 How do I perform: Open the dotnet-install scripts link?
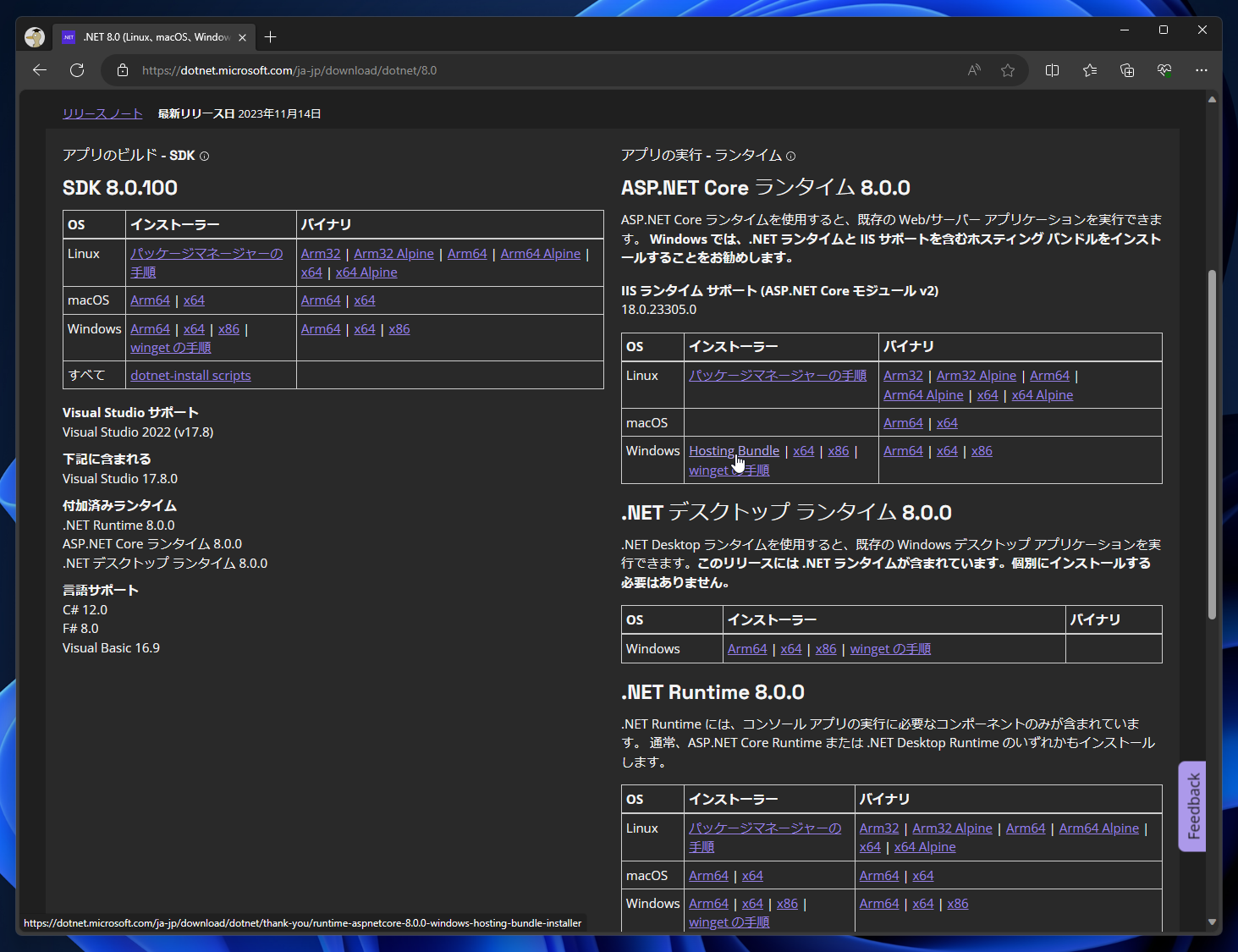click(x=190, y=376)
